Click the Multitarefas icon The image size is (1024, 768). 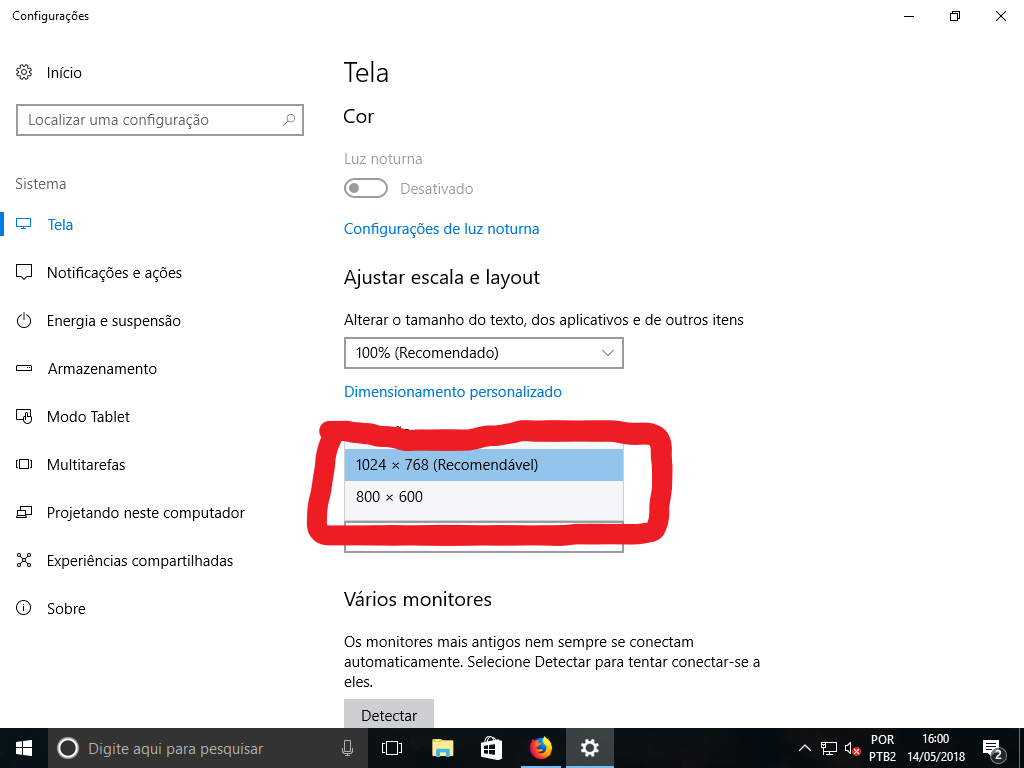[24, 464]
